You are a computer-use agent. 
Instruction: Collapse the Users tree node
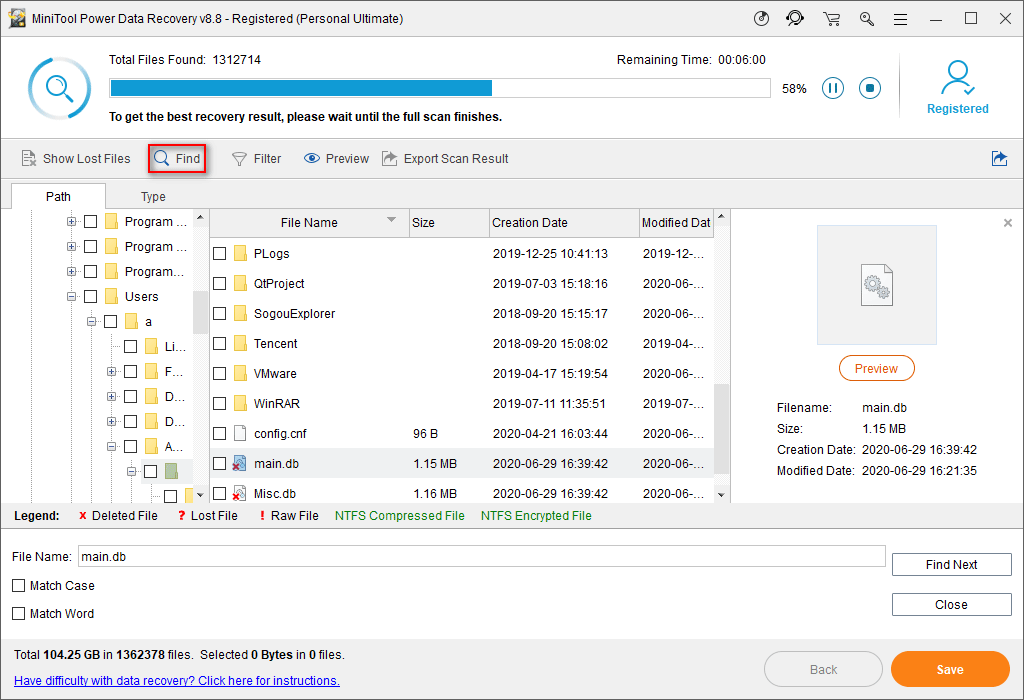(x=71, y=296)
